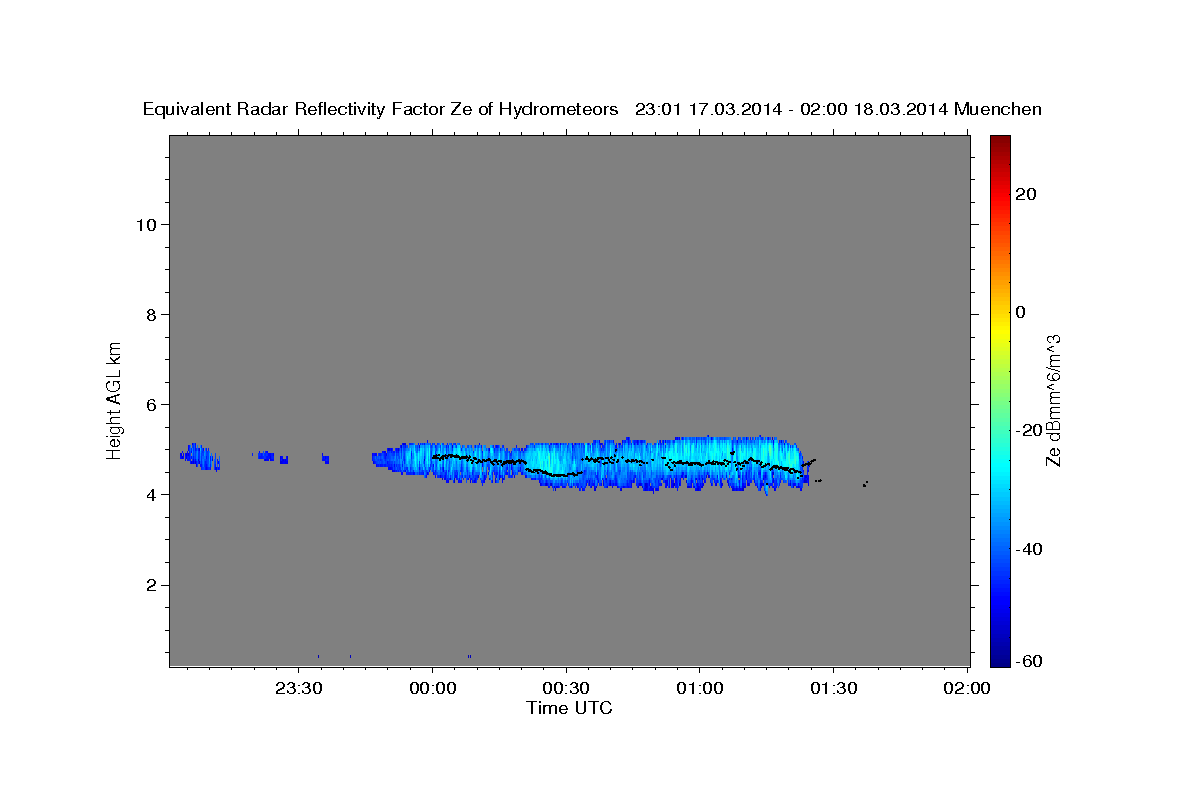Click the colorbar tick label 20
The height and width of the screenshot is (800, 1200).
(1025, 194)
